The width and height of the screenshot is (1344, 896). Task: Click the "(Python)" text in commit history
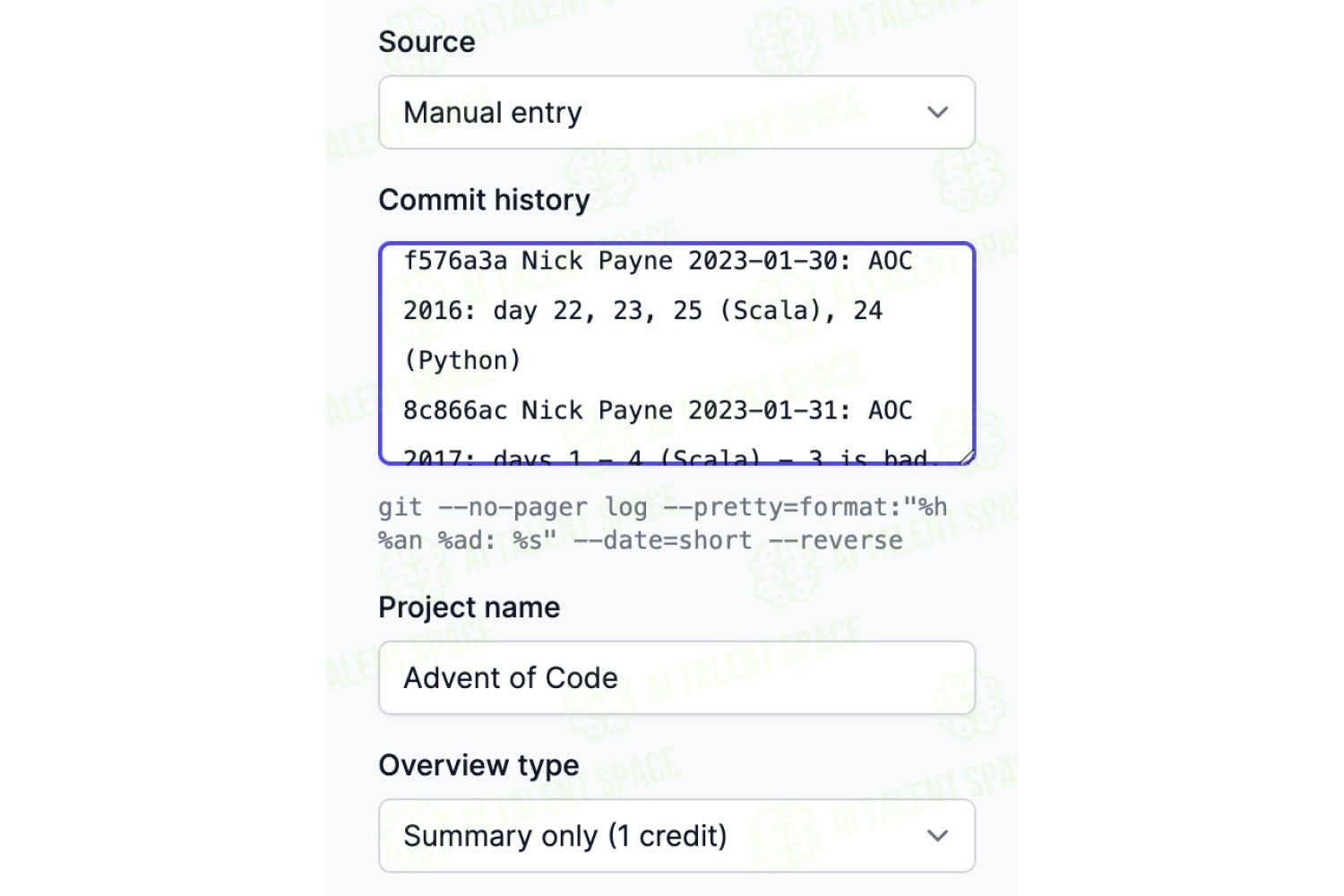(462, 360)
